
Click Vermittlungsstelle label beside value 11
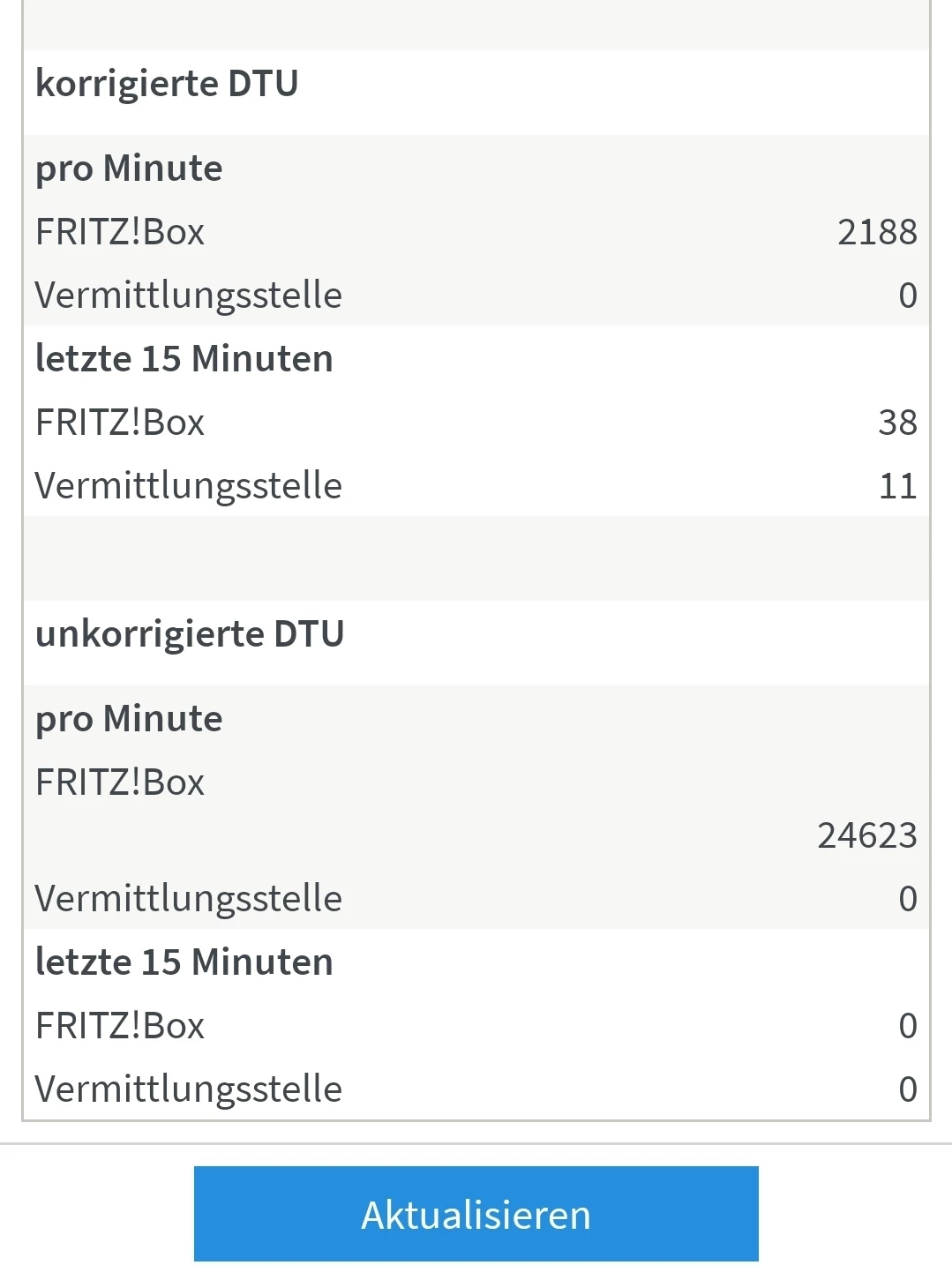(188, 486)
